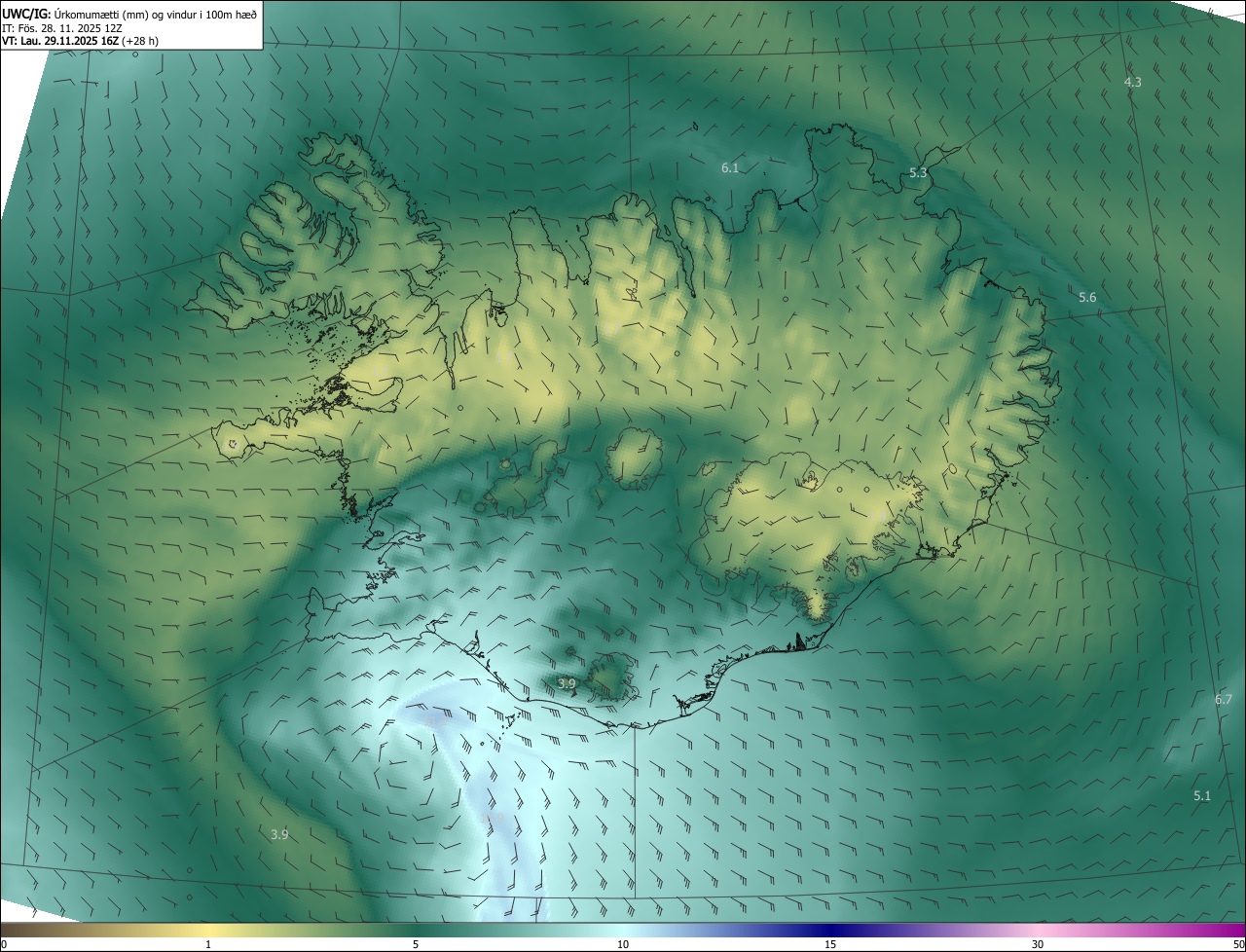This screenshot has width=1246, height=952.
Task: Select the valid time 'VT: Lau. 29.11.2025 16Z (+28 h)'
Action: [80, 41]
